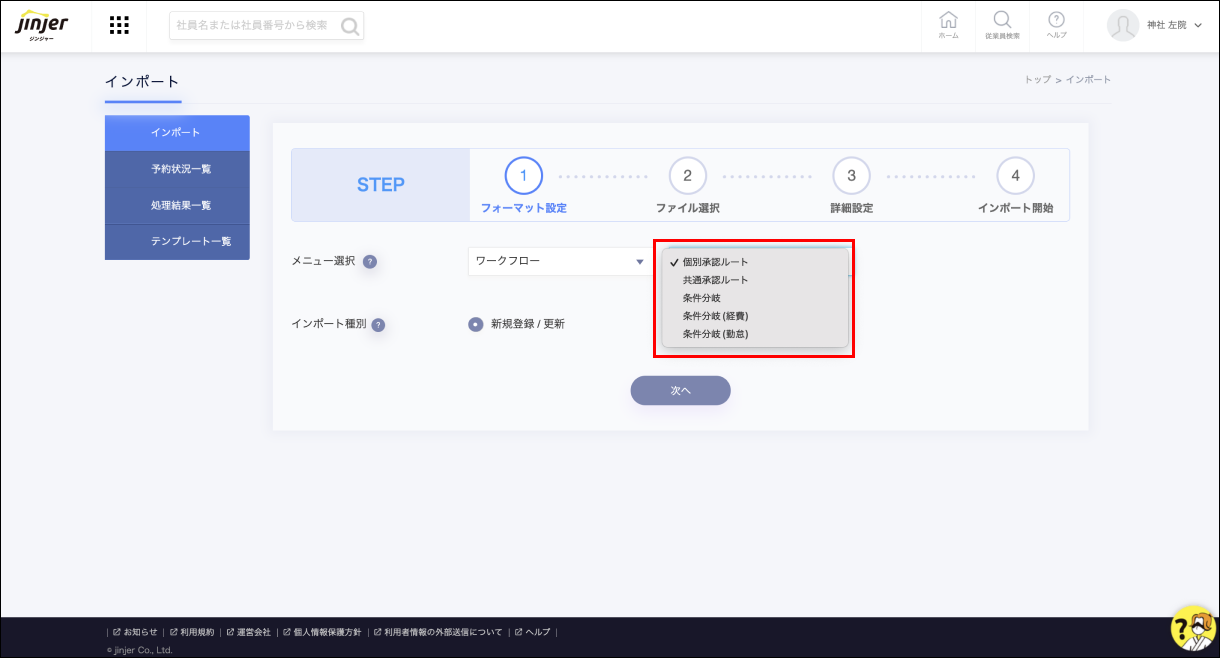Focus the employee name search field
1220x658 pixels.
coord(255,25)
